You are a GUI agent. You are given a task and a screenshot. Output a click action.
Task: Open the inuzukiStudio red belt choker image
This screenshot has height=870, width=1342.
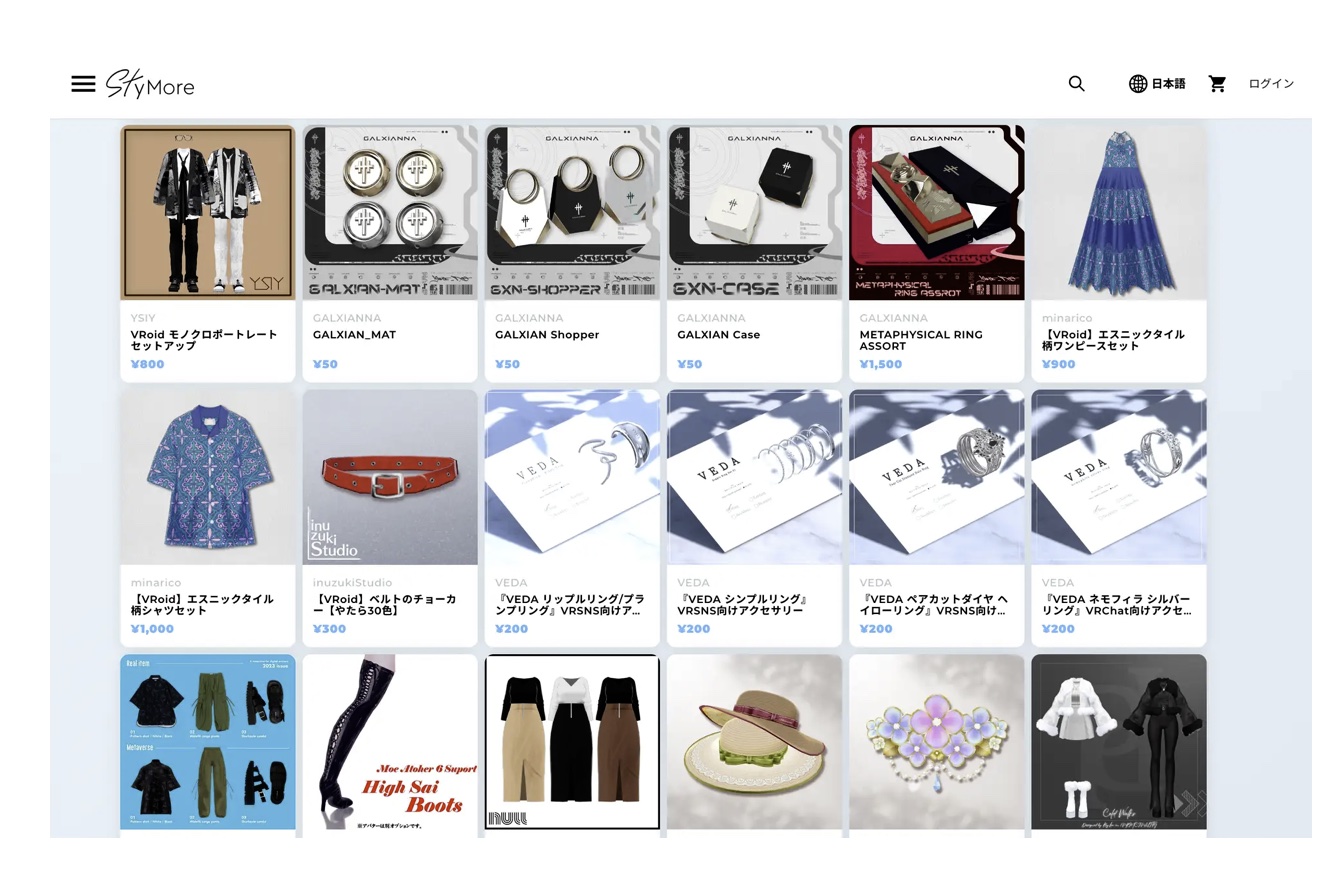(390, 477)
